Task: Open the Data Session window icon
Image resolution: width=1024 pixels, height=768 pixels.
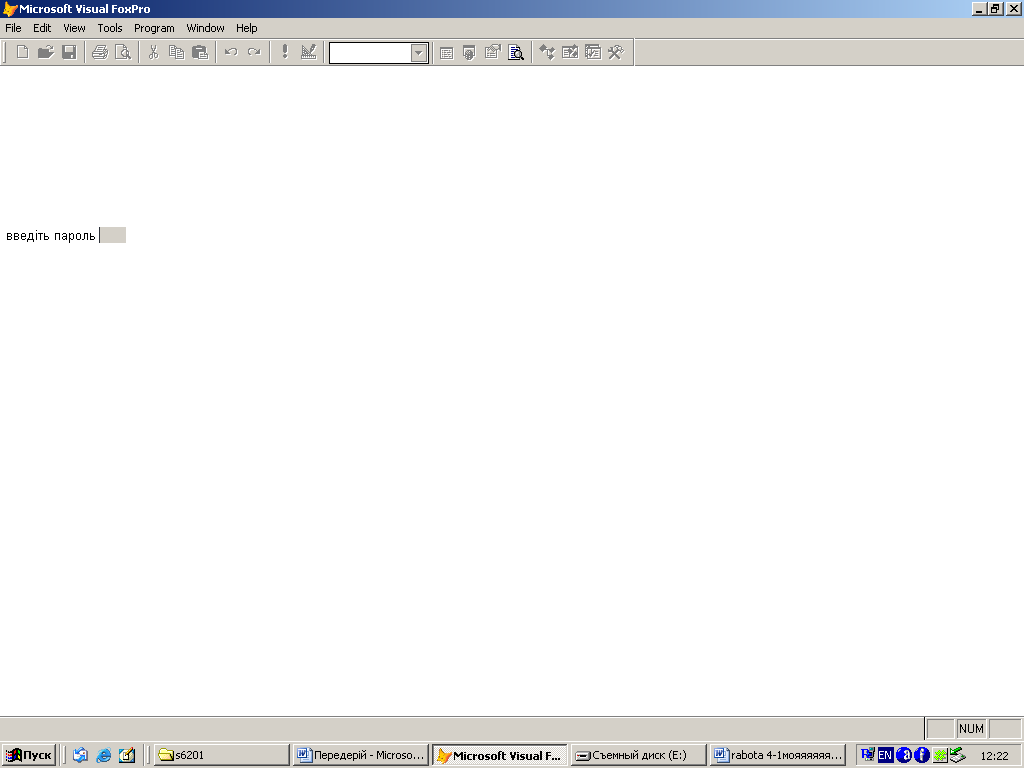Action: (x=470, y=52)
